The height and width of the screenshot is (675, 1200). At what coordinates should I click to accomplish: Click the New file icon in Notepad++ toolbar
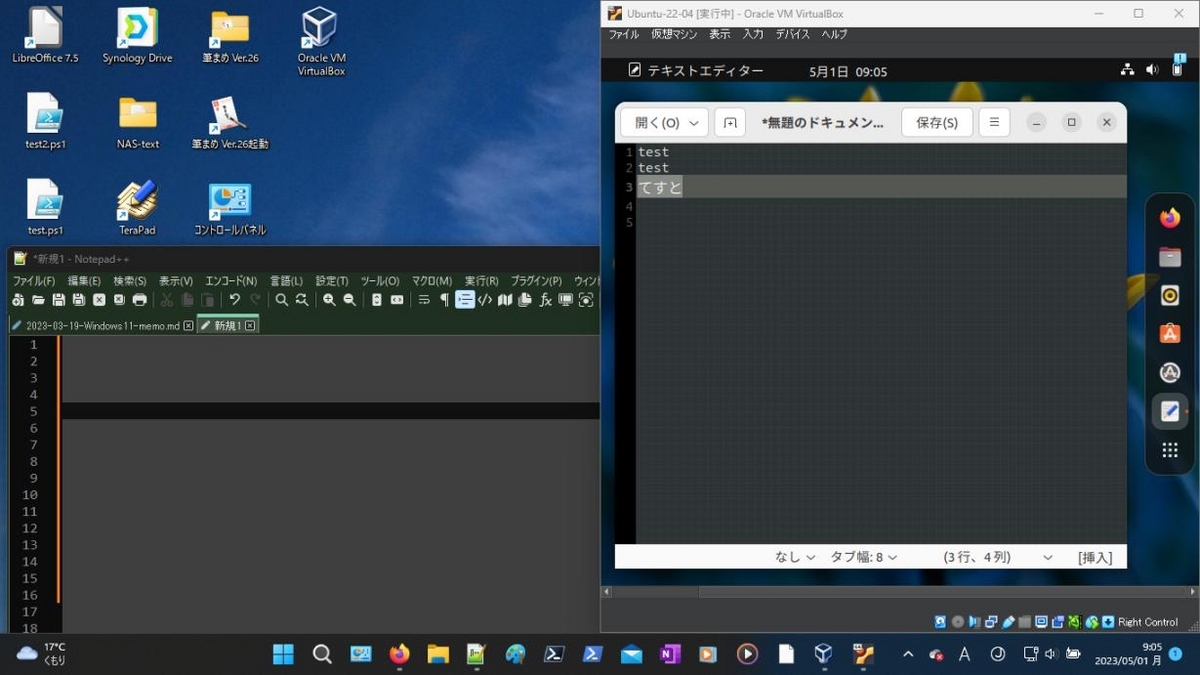point(18,300)
